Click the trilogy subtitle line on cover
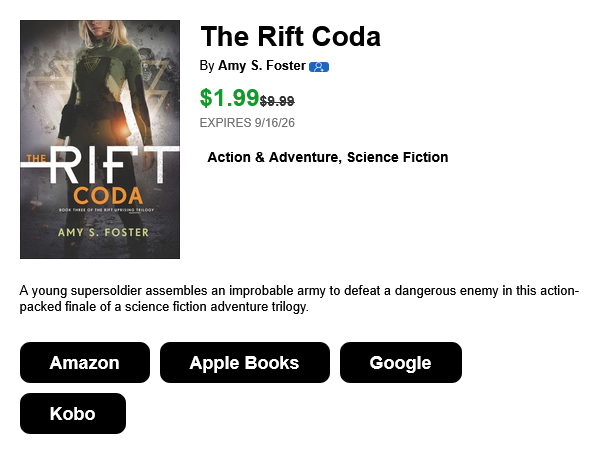600x459 pixels. point(106,210)
